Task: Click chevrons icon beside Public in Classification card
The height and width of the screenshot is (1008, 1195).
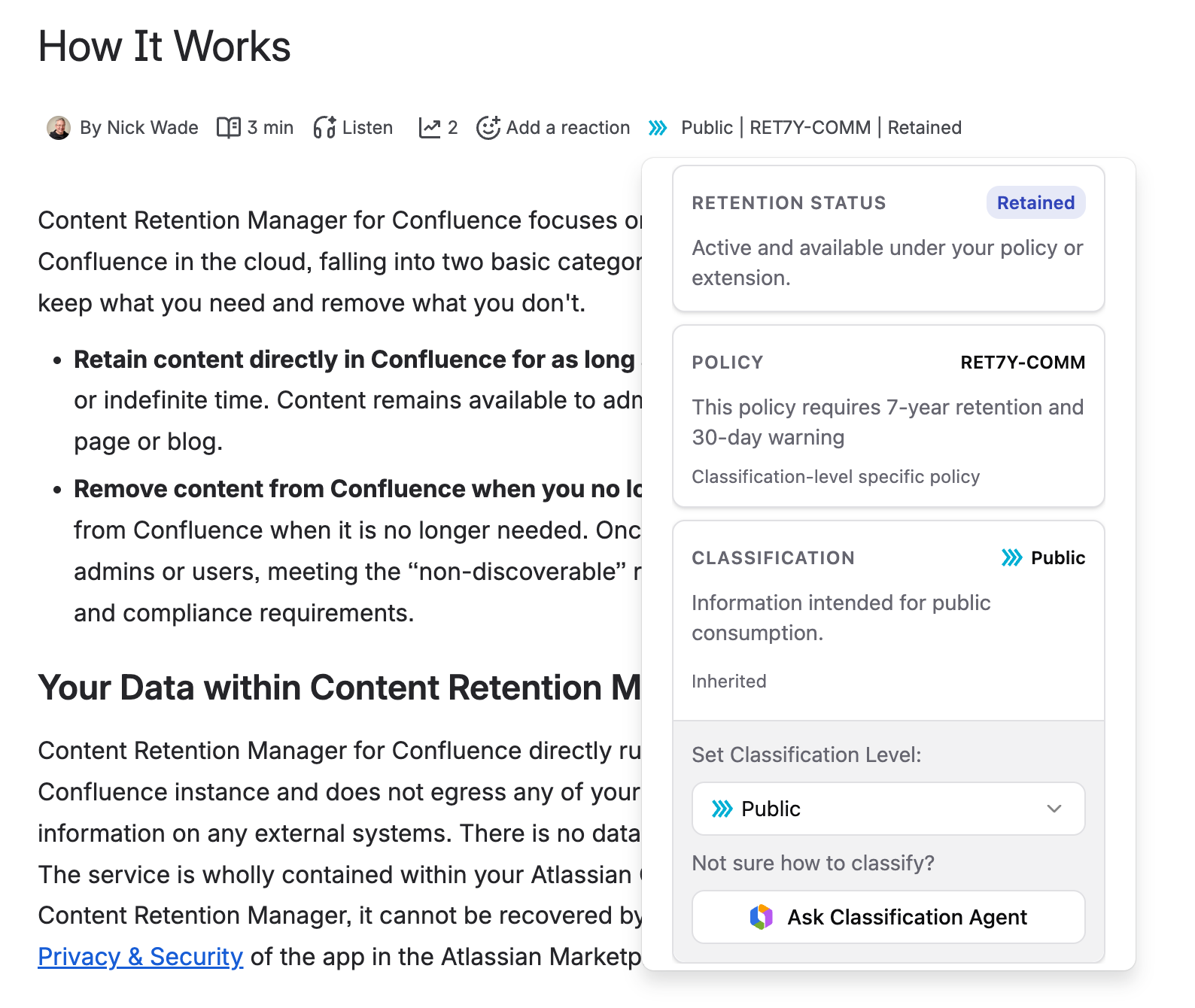Action: [x=1012, y=557]
